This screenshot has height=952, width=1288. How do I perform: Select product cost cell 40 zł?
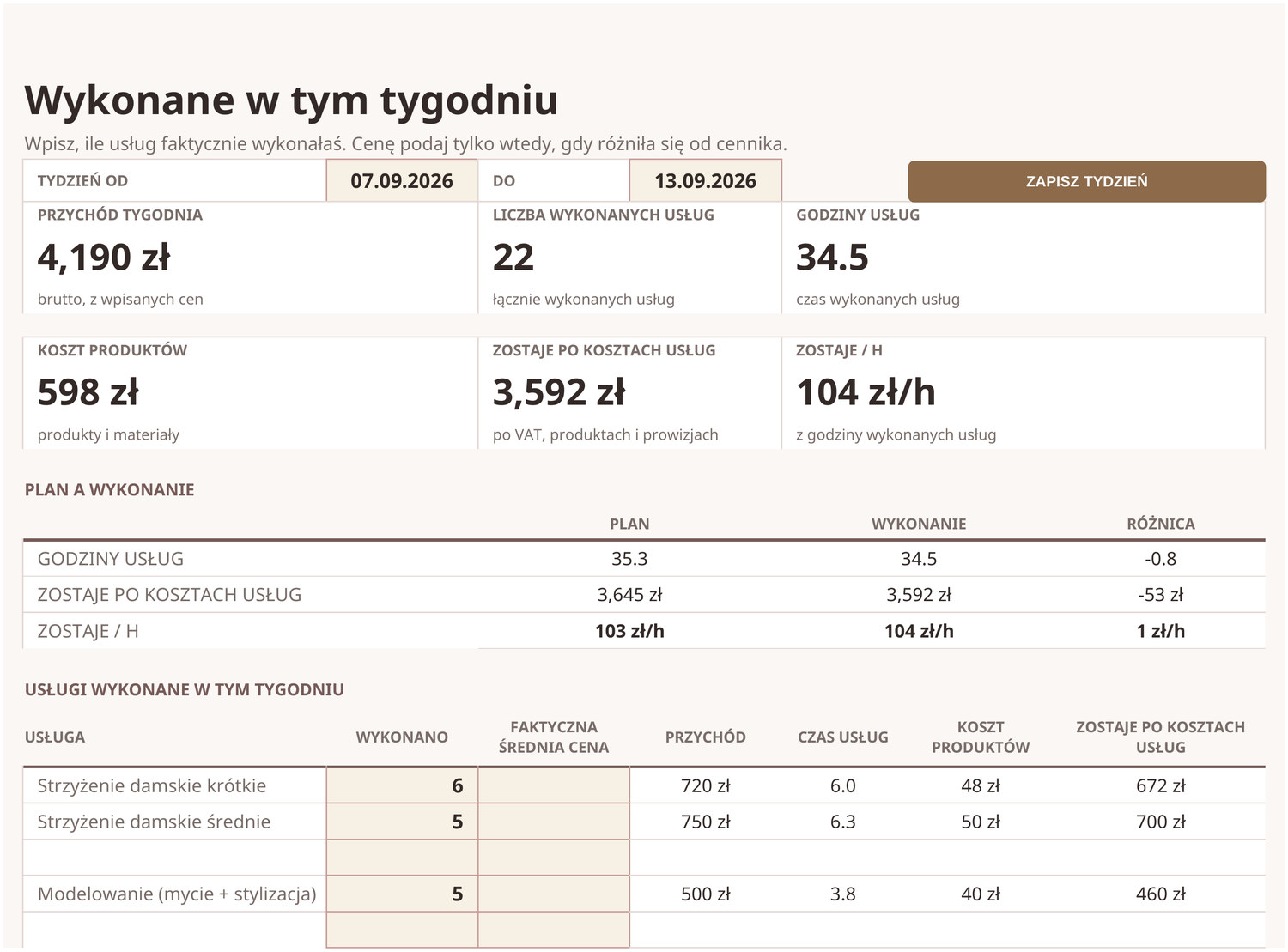tap(981, 894)
